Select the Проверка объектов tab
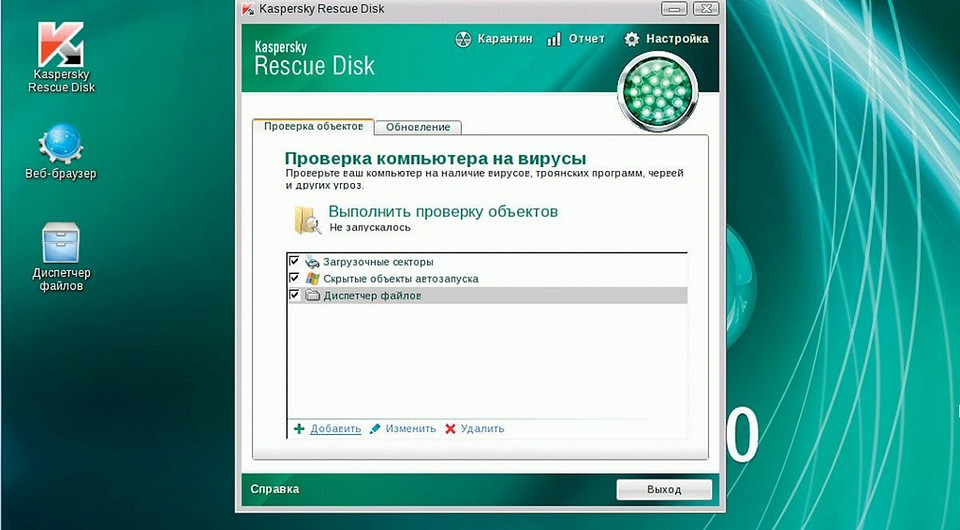The image size is (960, 530). tap(314, 126)
